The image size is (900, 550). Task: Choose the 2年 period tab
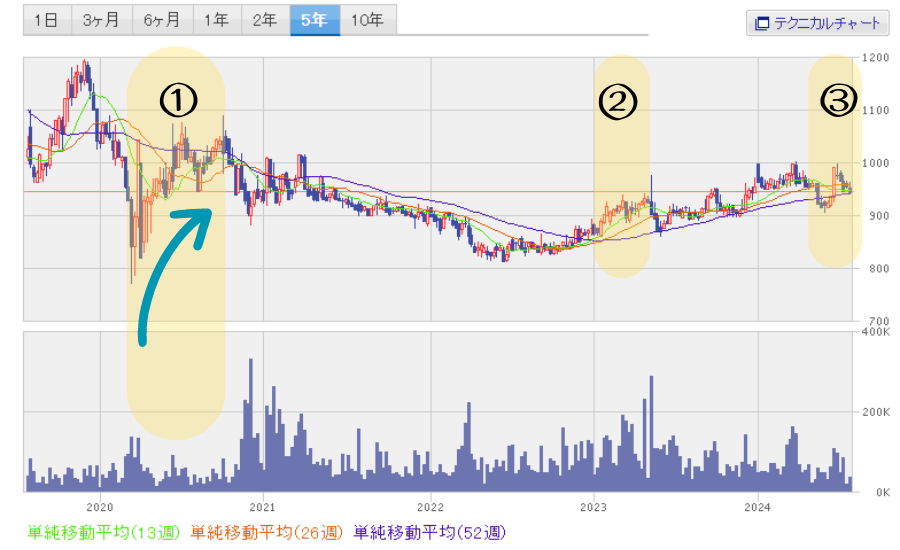coord(265,20)
